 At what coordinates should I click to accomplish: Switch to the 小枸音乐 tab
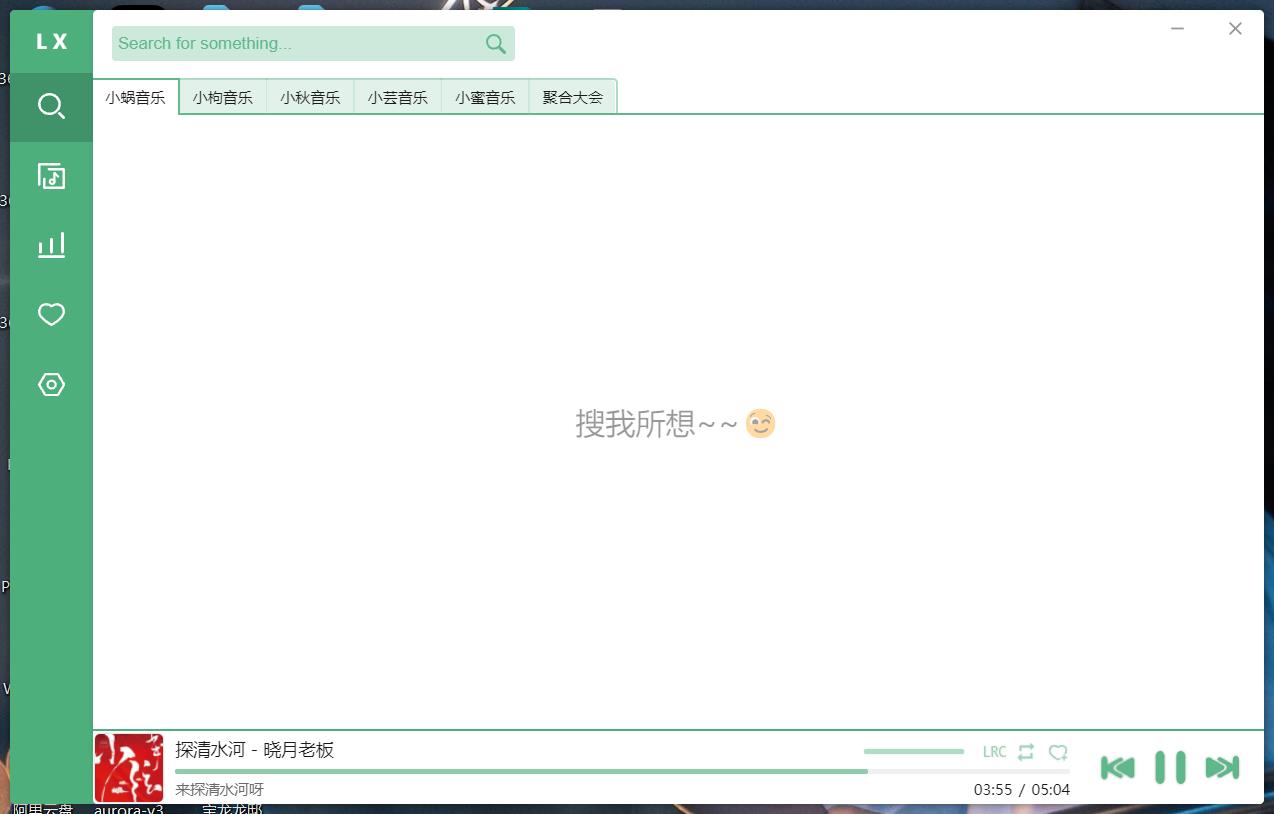223,97
